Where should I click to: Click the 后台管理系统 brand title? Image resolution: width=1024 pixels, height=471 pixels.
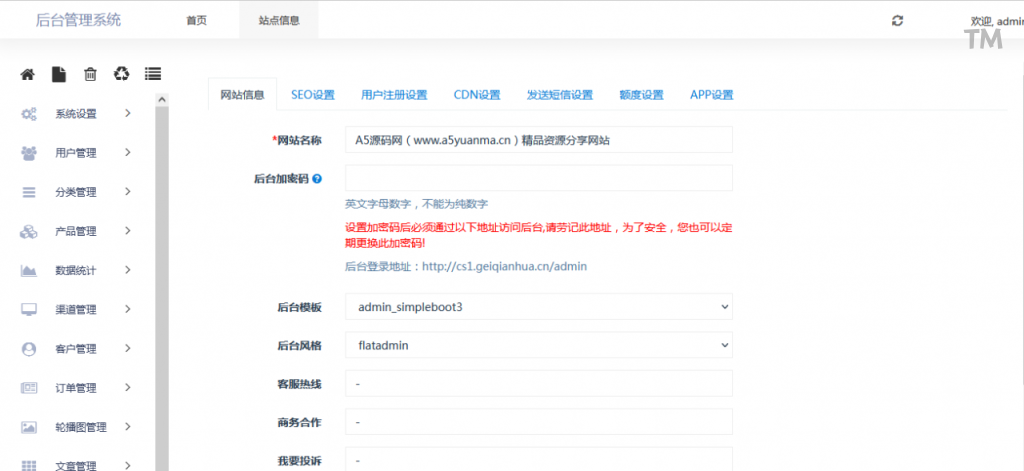coord(78,20)
